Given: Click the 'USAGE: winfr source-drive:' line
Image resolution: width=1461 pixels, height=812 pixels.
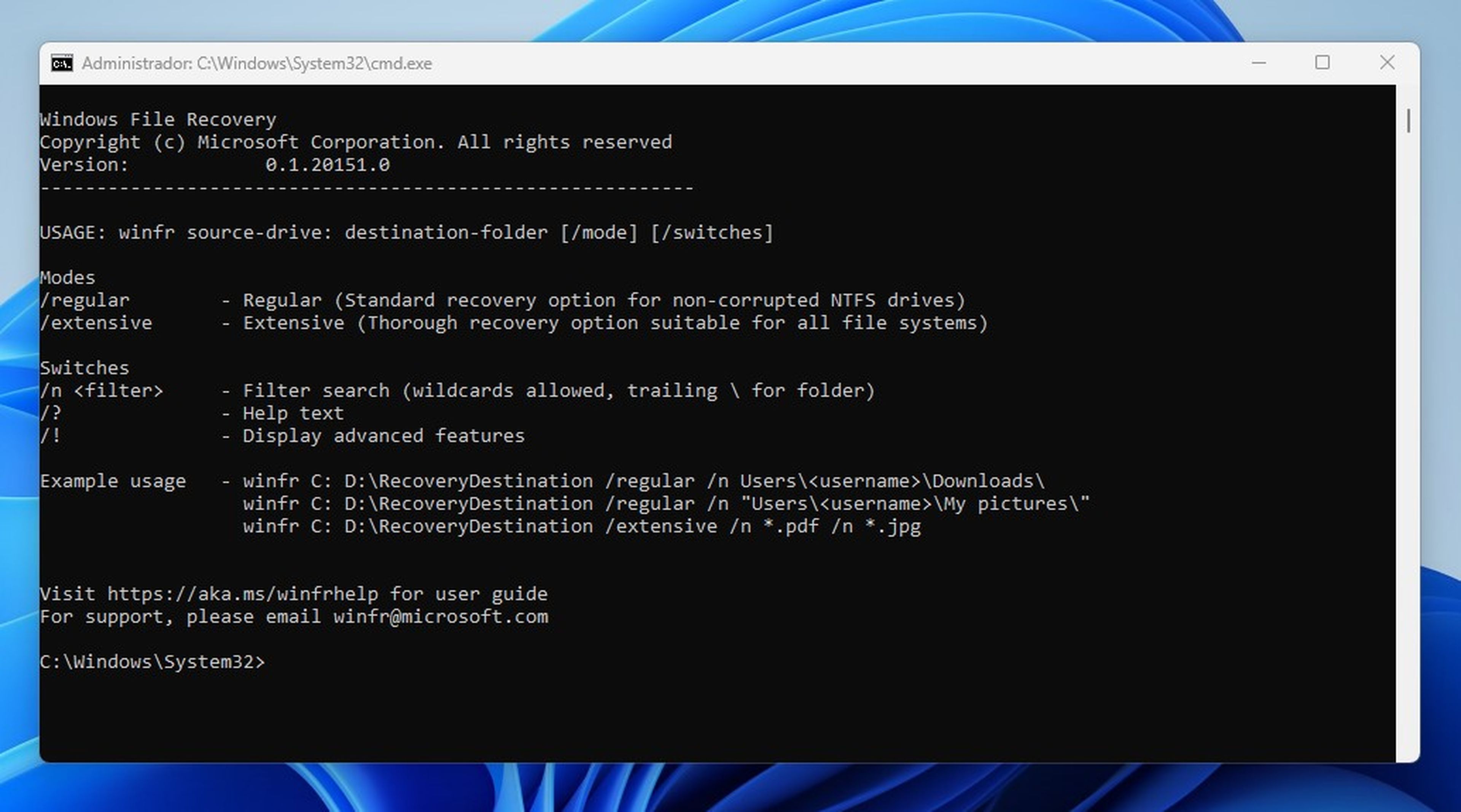Looking at the screenshot, I should (x=406, y=232).
